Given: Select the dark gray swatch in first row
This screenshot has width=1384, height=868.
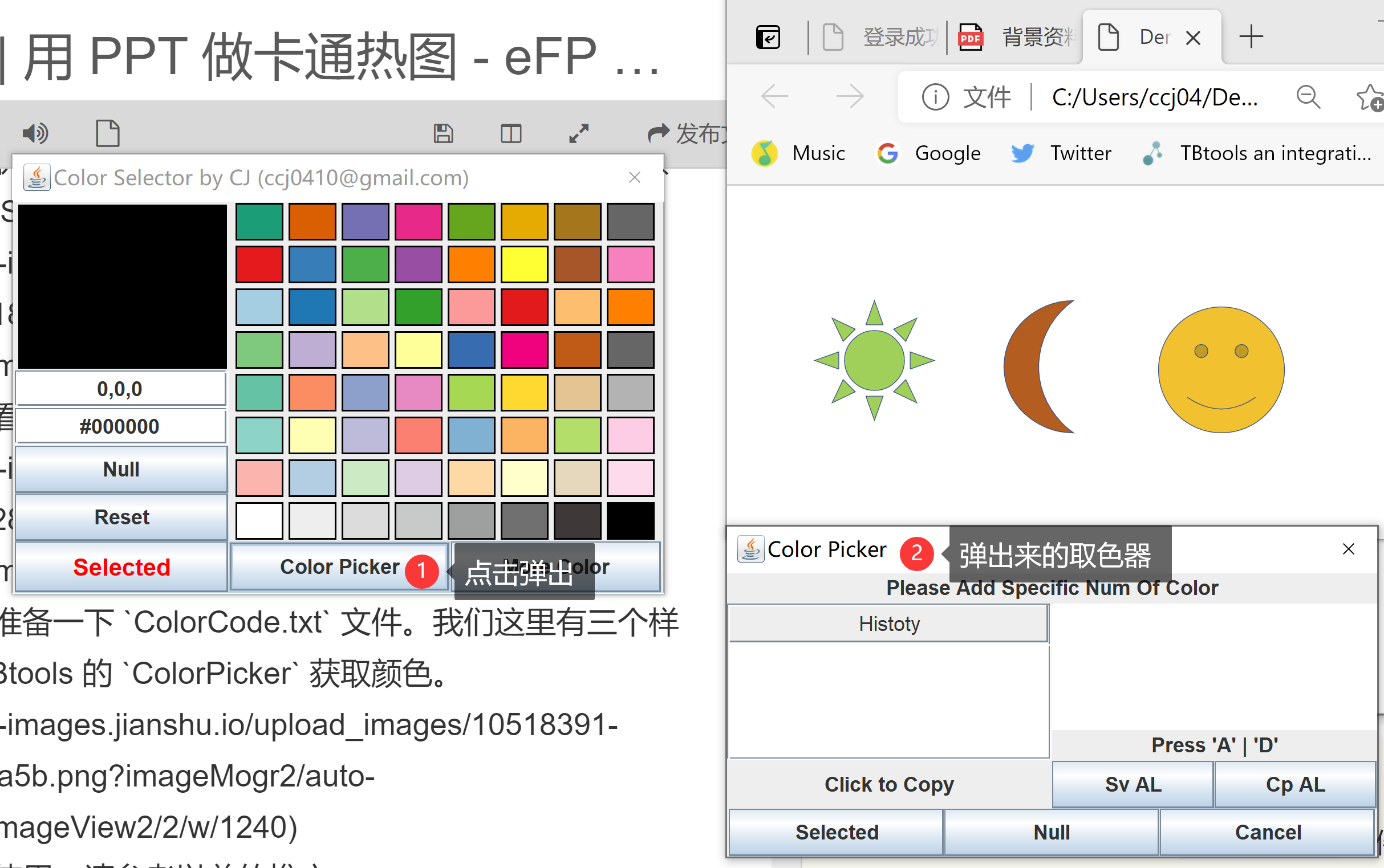Looking at the screenshot, I should 631,221.
